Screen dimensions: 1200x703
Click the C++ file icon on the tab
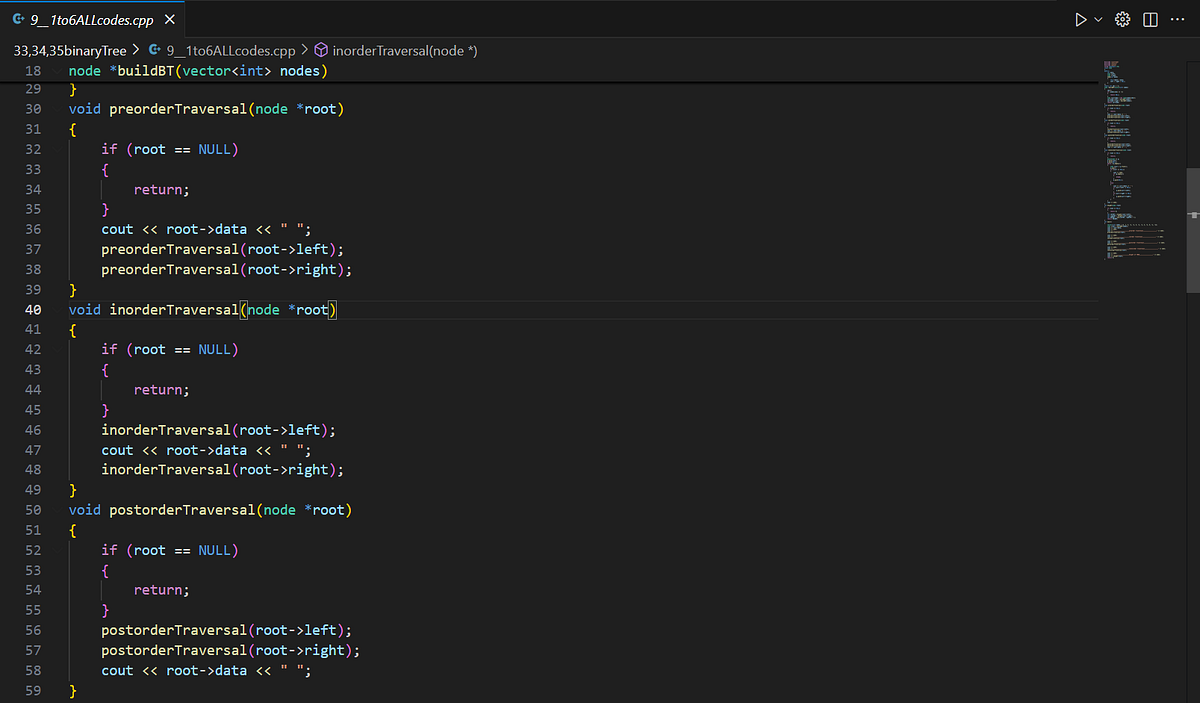(18, 20)
